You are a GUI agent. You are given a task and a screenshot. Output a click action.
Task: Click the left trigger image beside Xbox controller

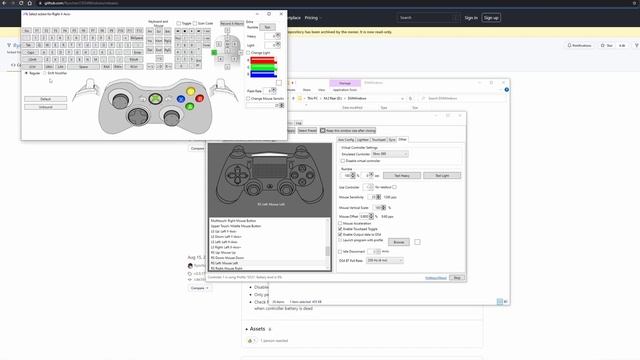pyautogui.click(x=87, y=91)
